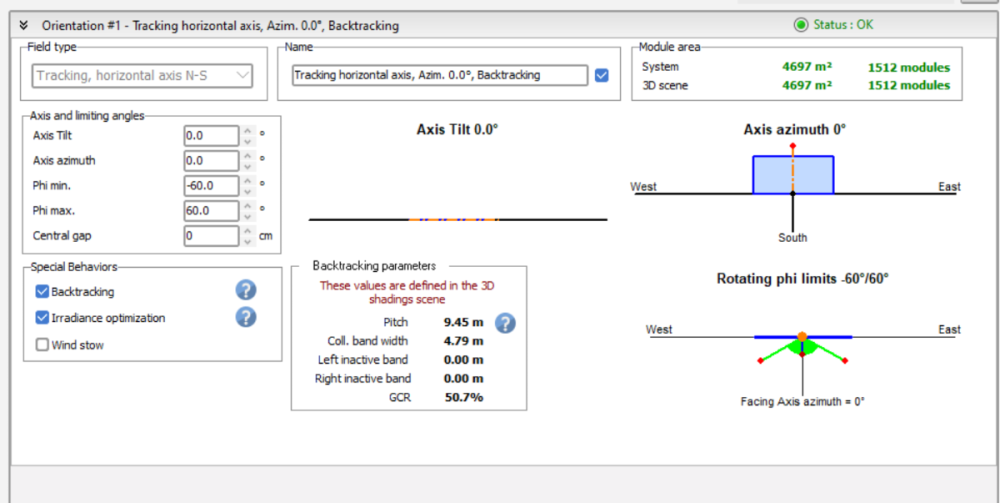
Task: Click the Right inactive band label
Action: (363, 379)
